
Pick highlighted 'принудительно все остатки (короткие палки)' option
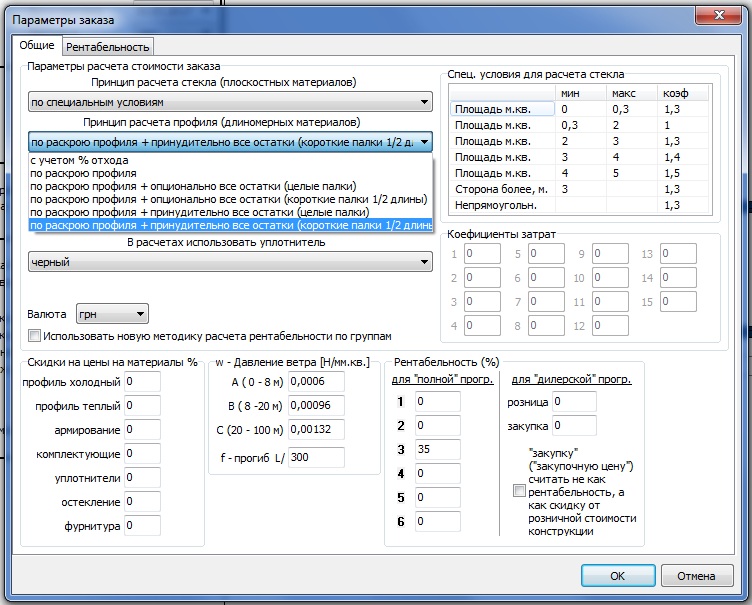point(230,225)
